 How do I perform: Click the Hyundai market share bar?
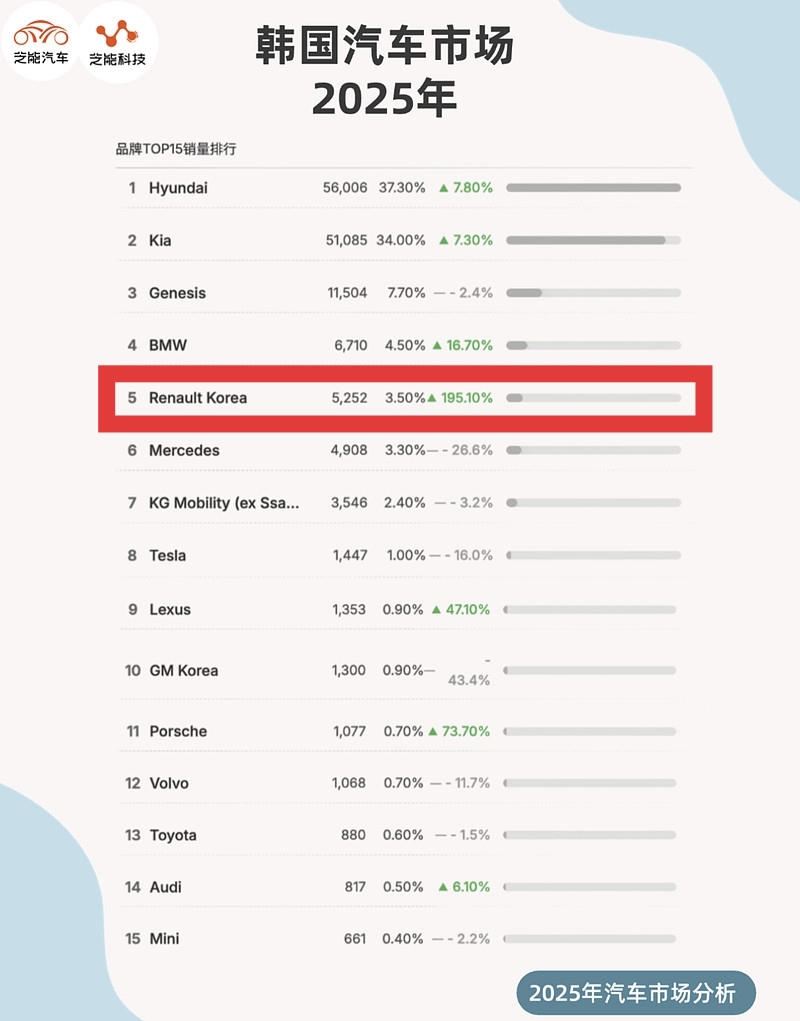(x=593, y=188)
